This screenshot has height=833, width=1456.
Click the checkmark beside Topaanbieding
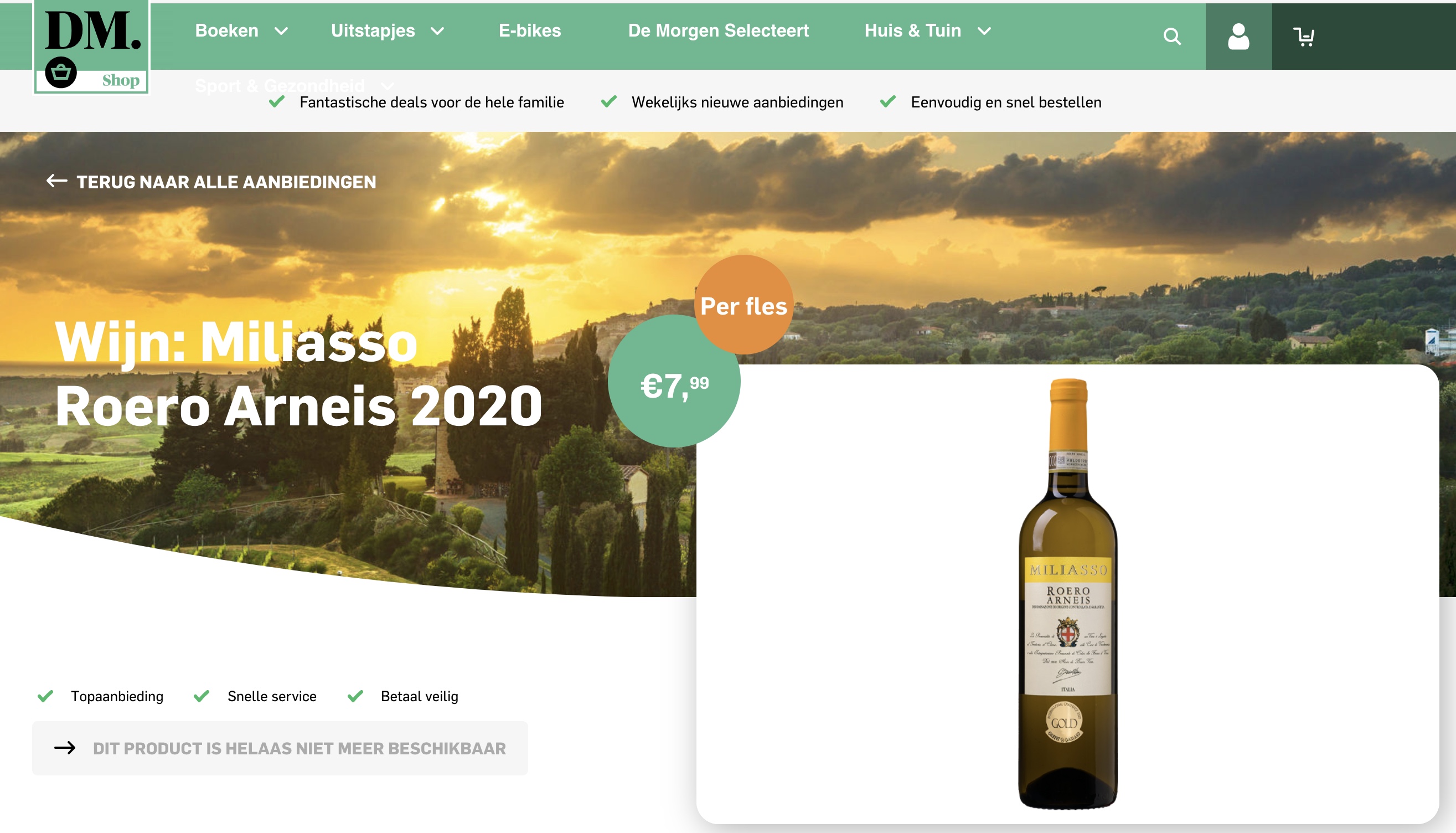[46, 696]
